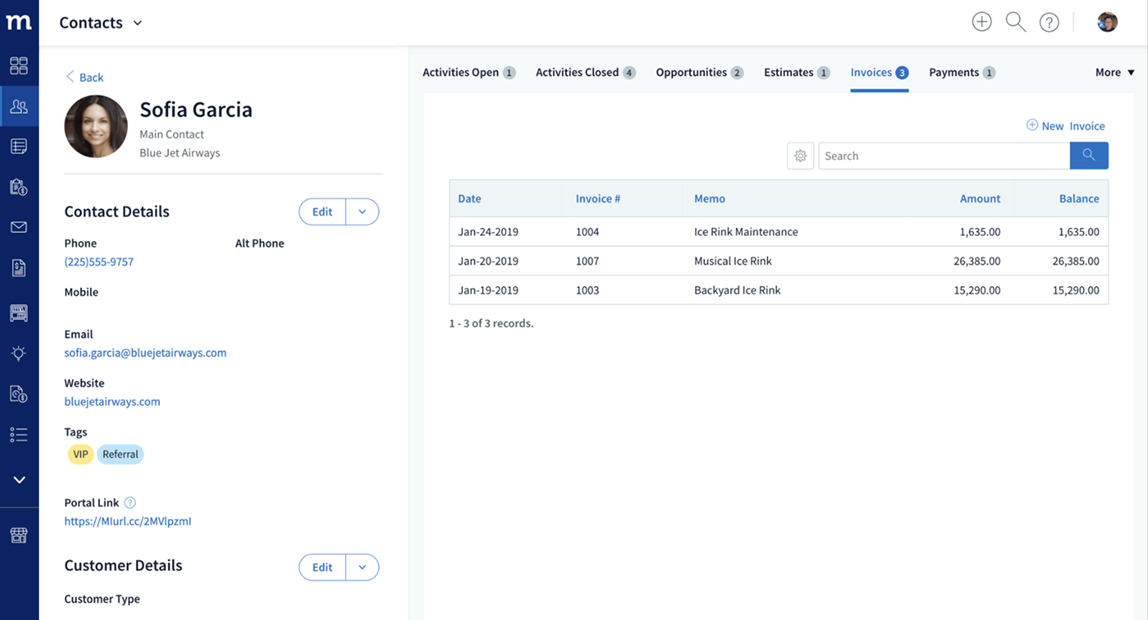The image size is (1148, 620).
Task: Click the Portal Link help icon
Action: click(130, 503)
